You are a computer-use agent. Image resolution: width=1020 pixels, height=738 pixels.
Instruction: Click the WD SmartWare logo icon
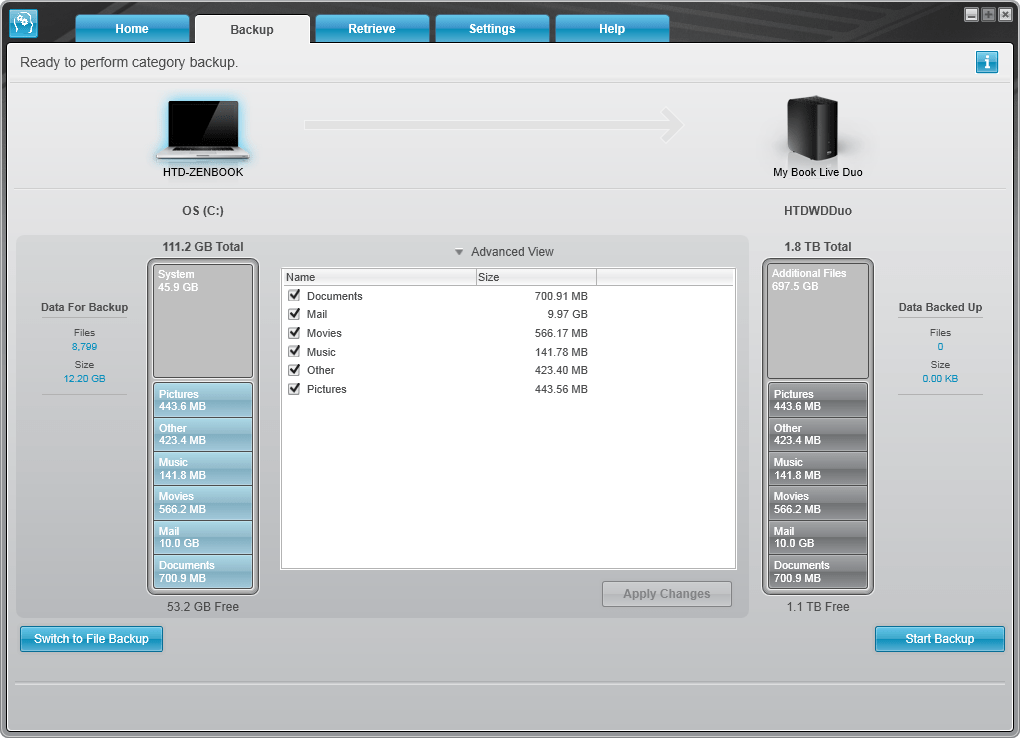coord(23,23)
